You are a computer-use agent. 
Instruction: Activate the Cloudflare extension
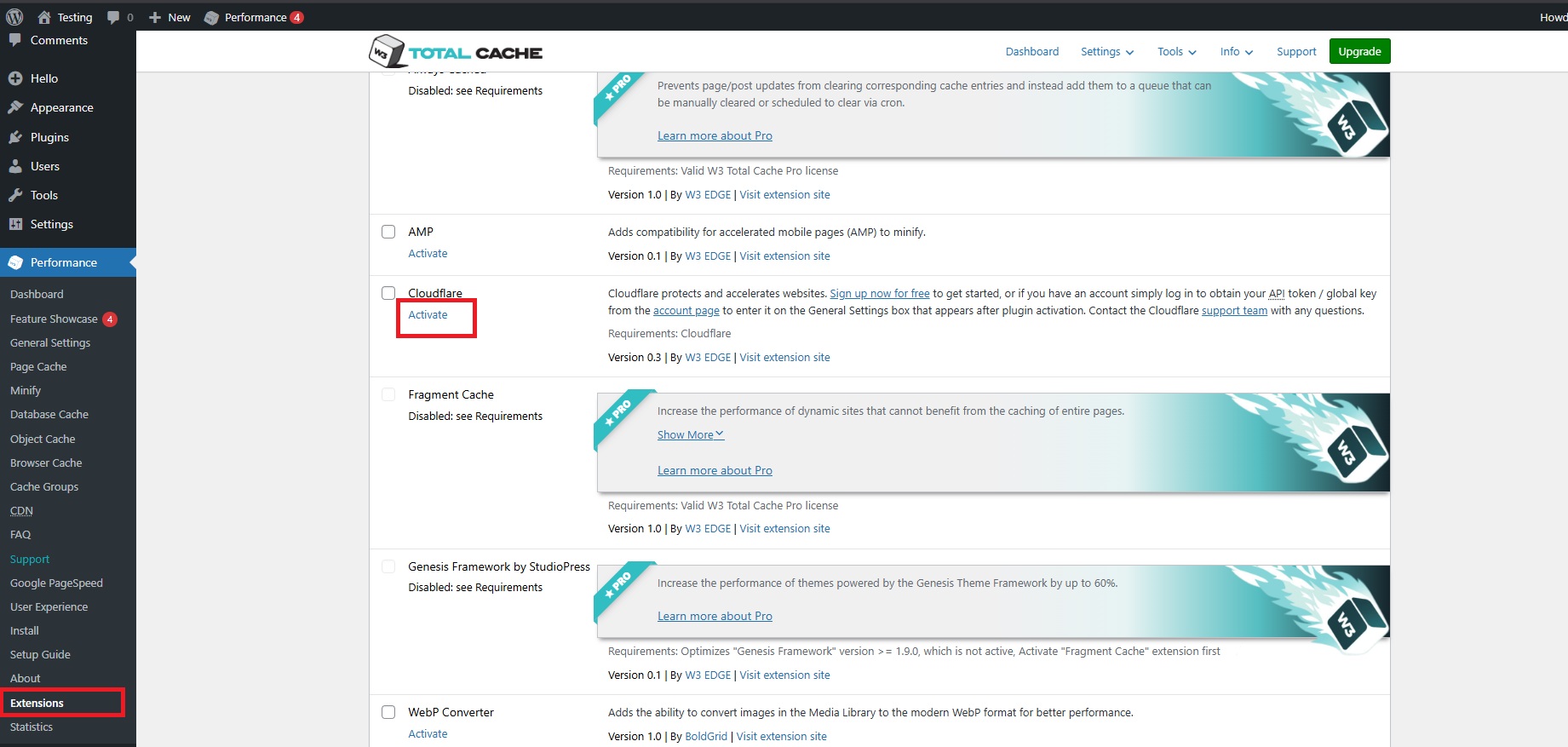[428, 314]
